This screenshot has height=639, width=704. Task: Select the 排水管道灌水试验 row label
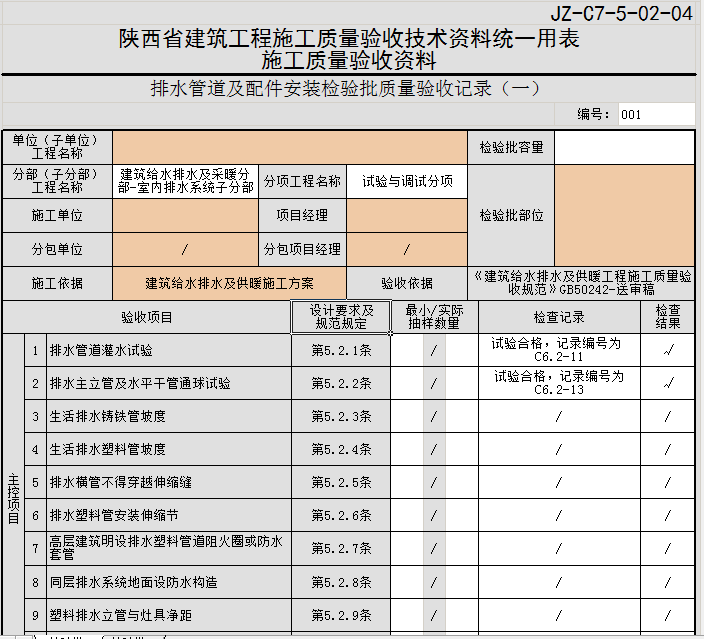169,350
